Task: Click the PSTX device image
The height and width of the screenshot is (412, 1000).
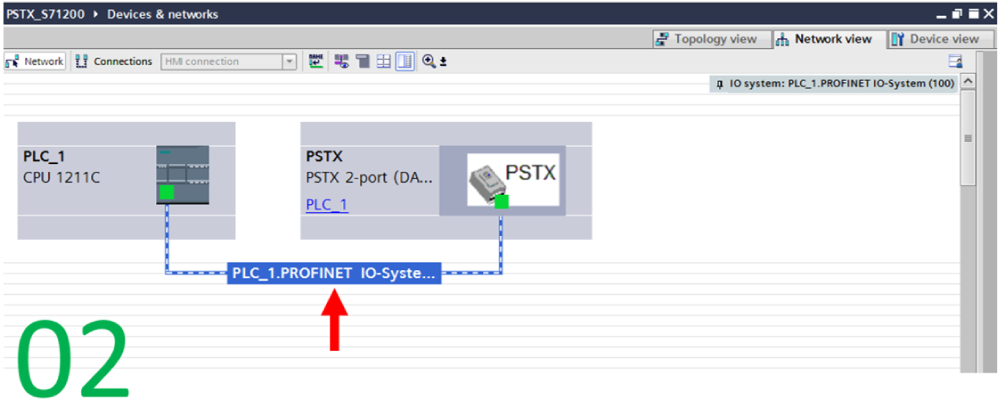Action: click(x=513, y=179)
